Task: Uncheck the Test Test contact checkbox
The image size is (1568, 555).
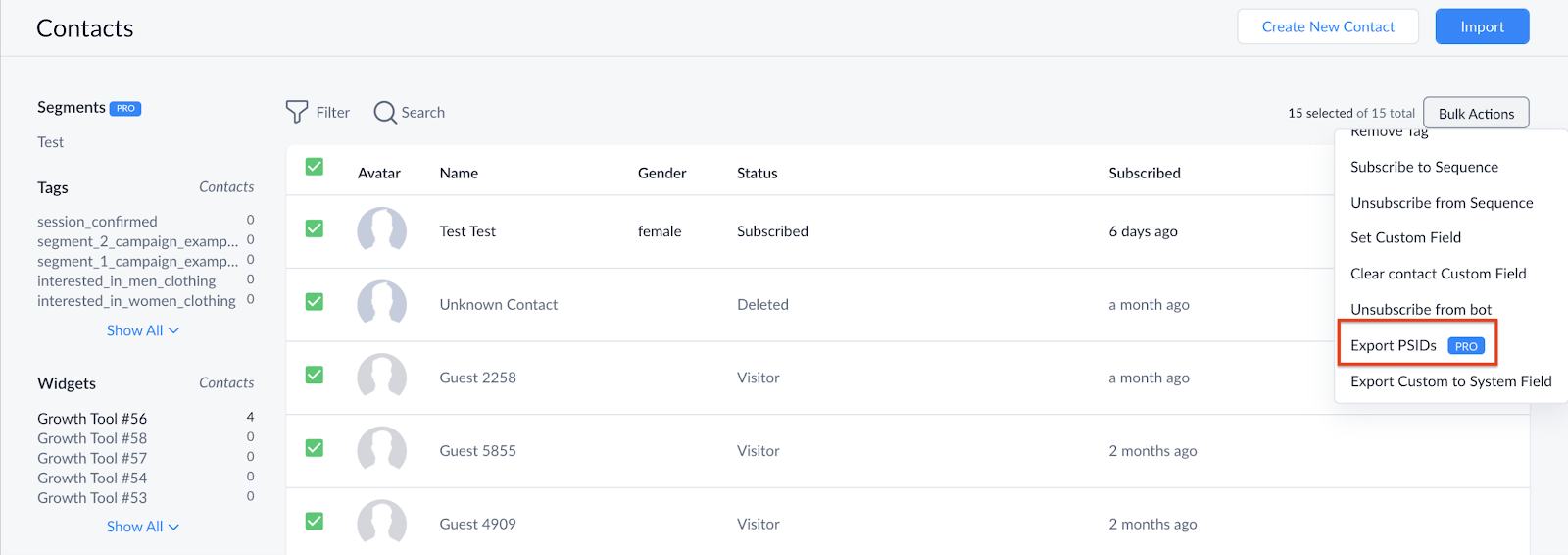Action: coord(315,228)
